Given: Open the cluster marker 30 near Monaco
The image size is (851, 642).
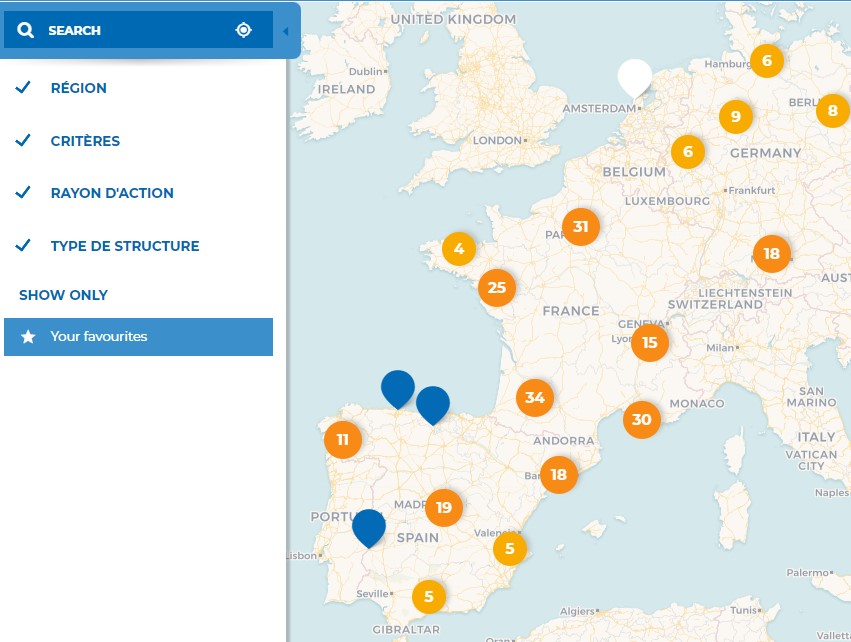Looking at the screenshot, I should coord(642,419).
